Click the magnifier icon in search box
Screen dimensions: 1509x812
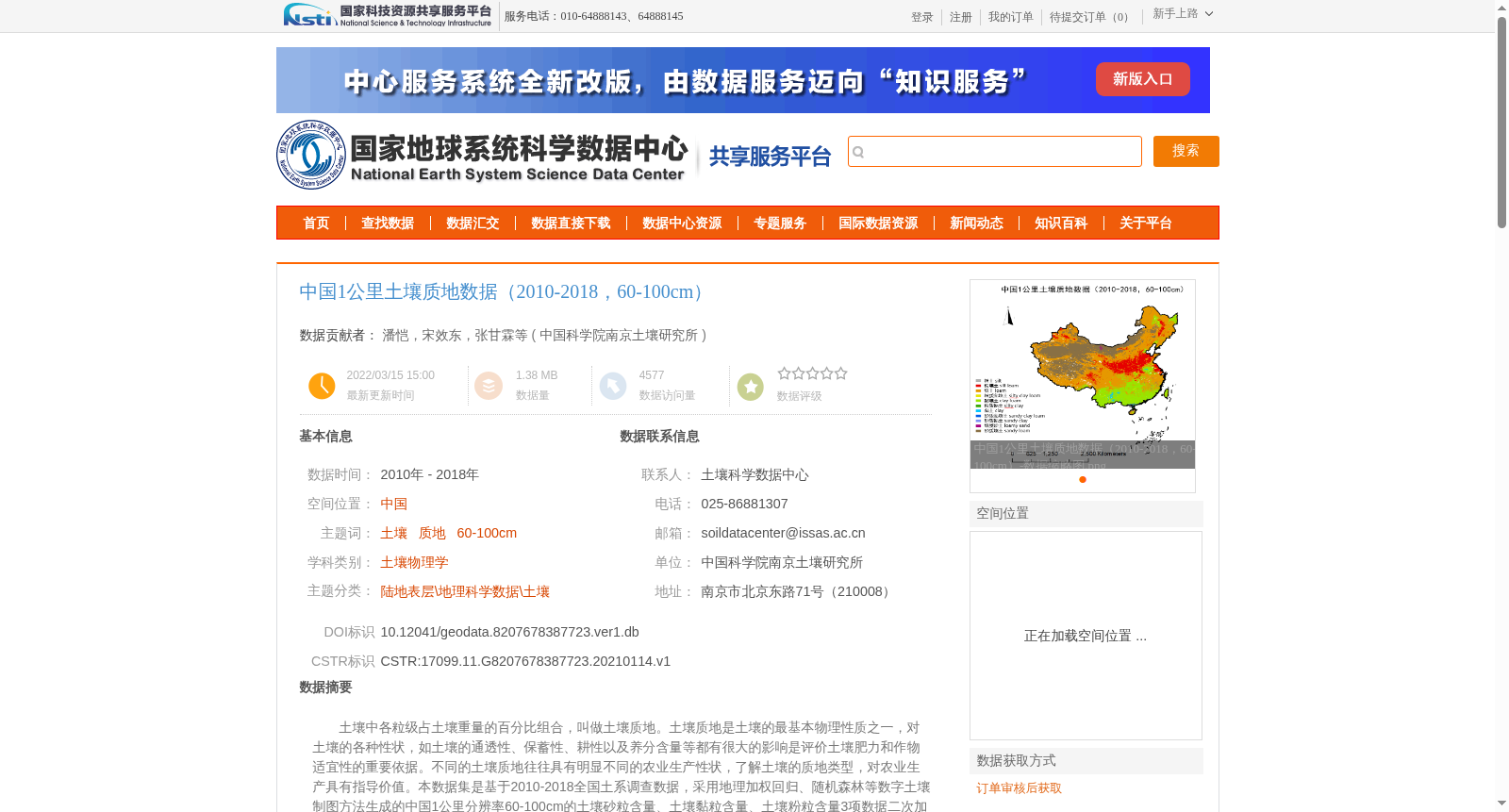[858, 152]
